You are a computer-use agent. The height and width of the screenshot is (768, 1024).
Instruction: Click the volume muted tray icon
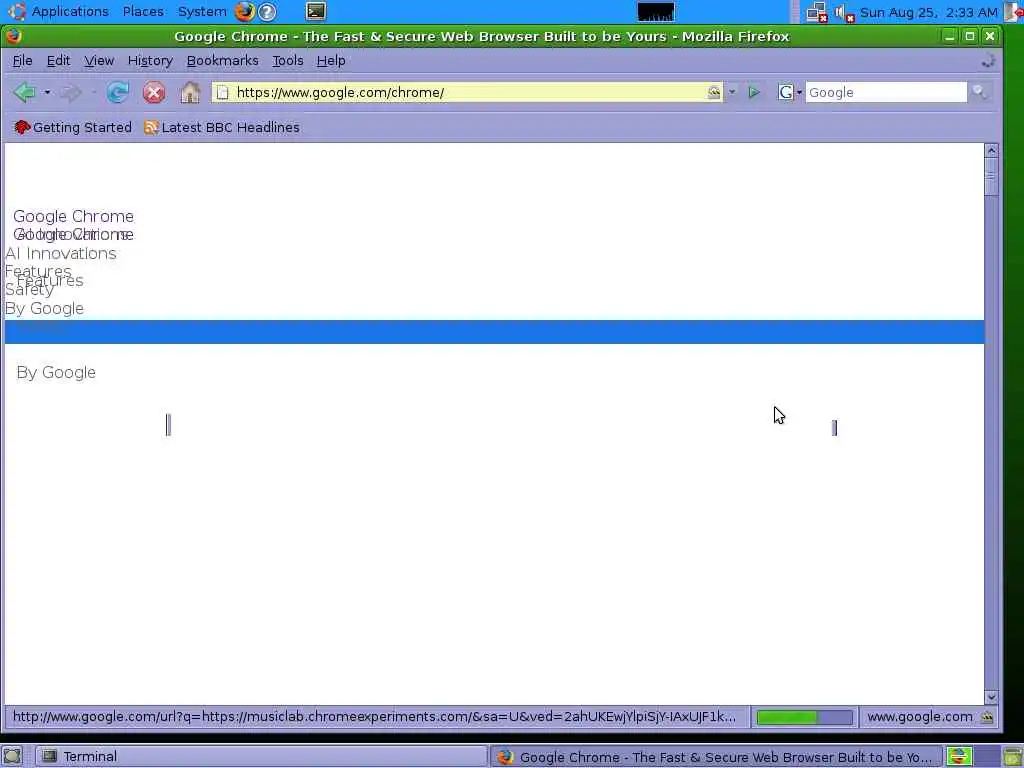[844, 12]
